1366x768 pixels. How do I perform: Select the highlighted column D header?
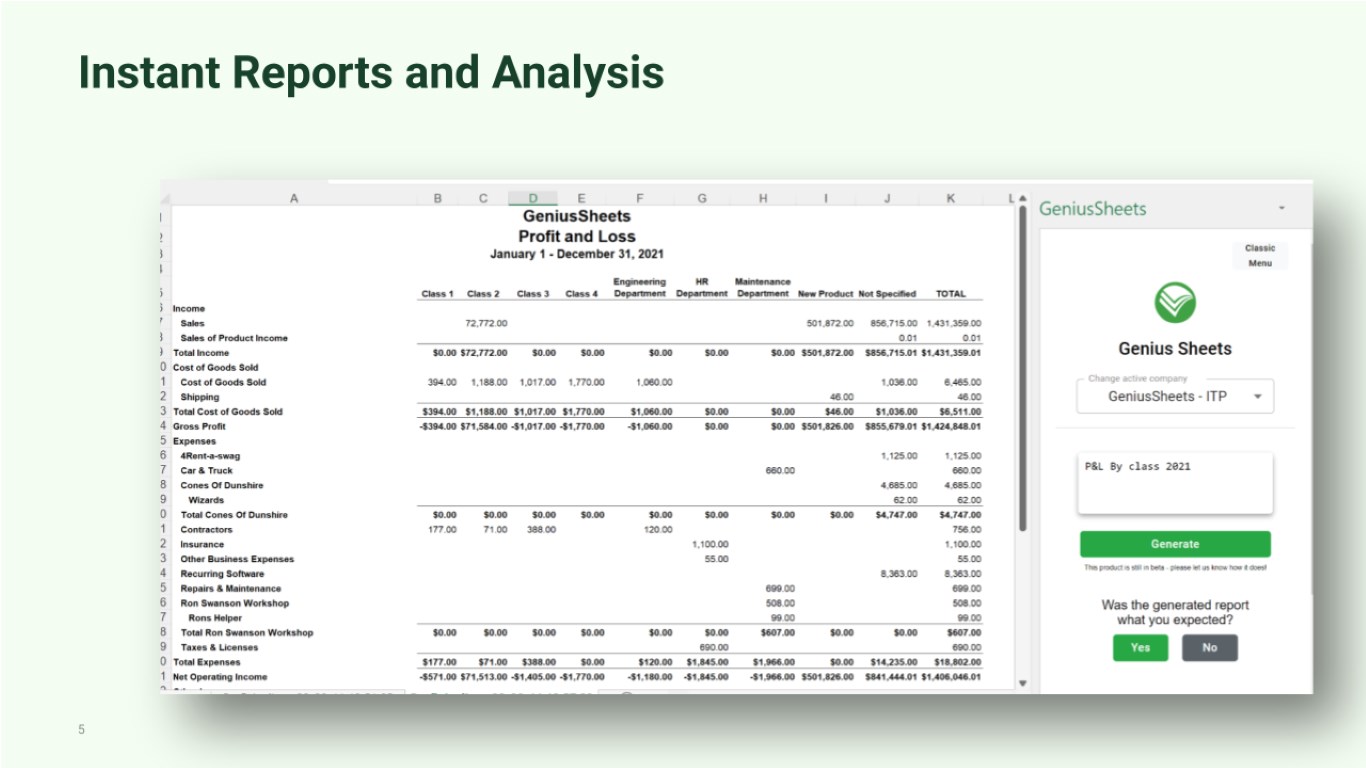[x=533, y=199]
